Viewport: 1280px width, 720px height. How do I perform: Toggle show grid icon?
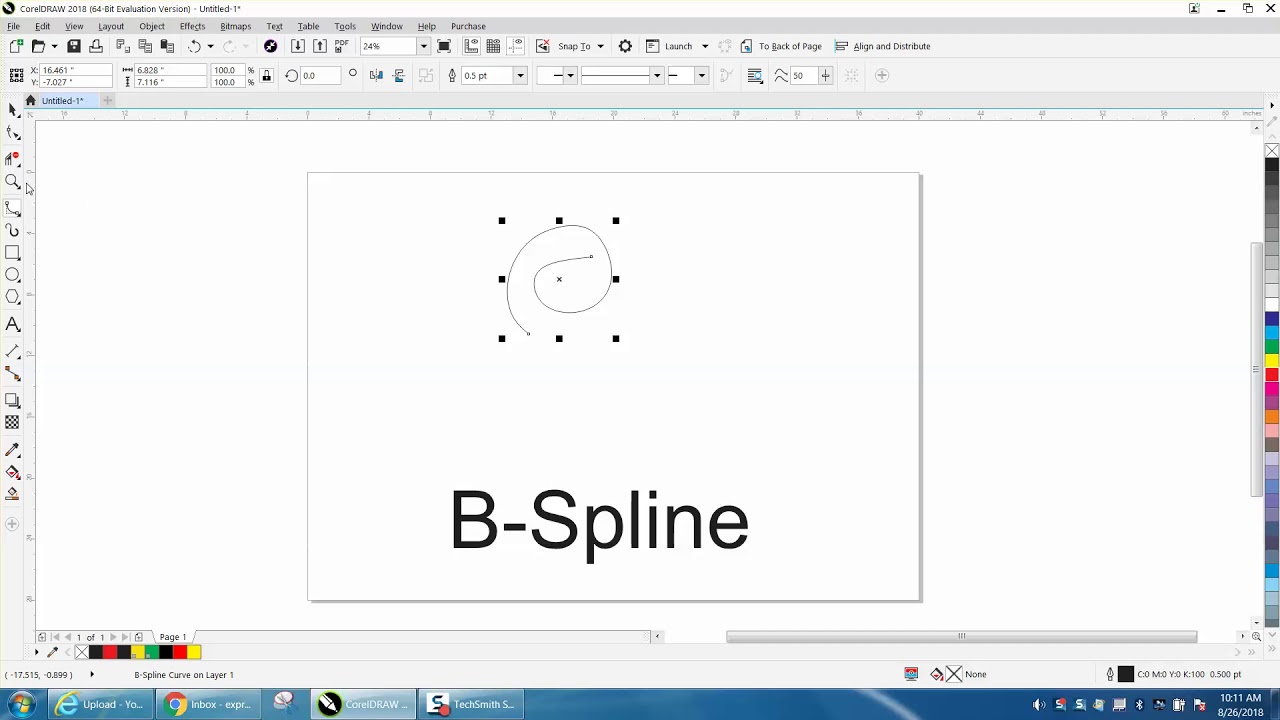pos(493,46)
